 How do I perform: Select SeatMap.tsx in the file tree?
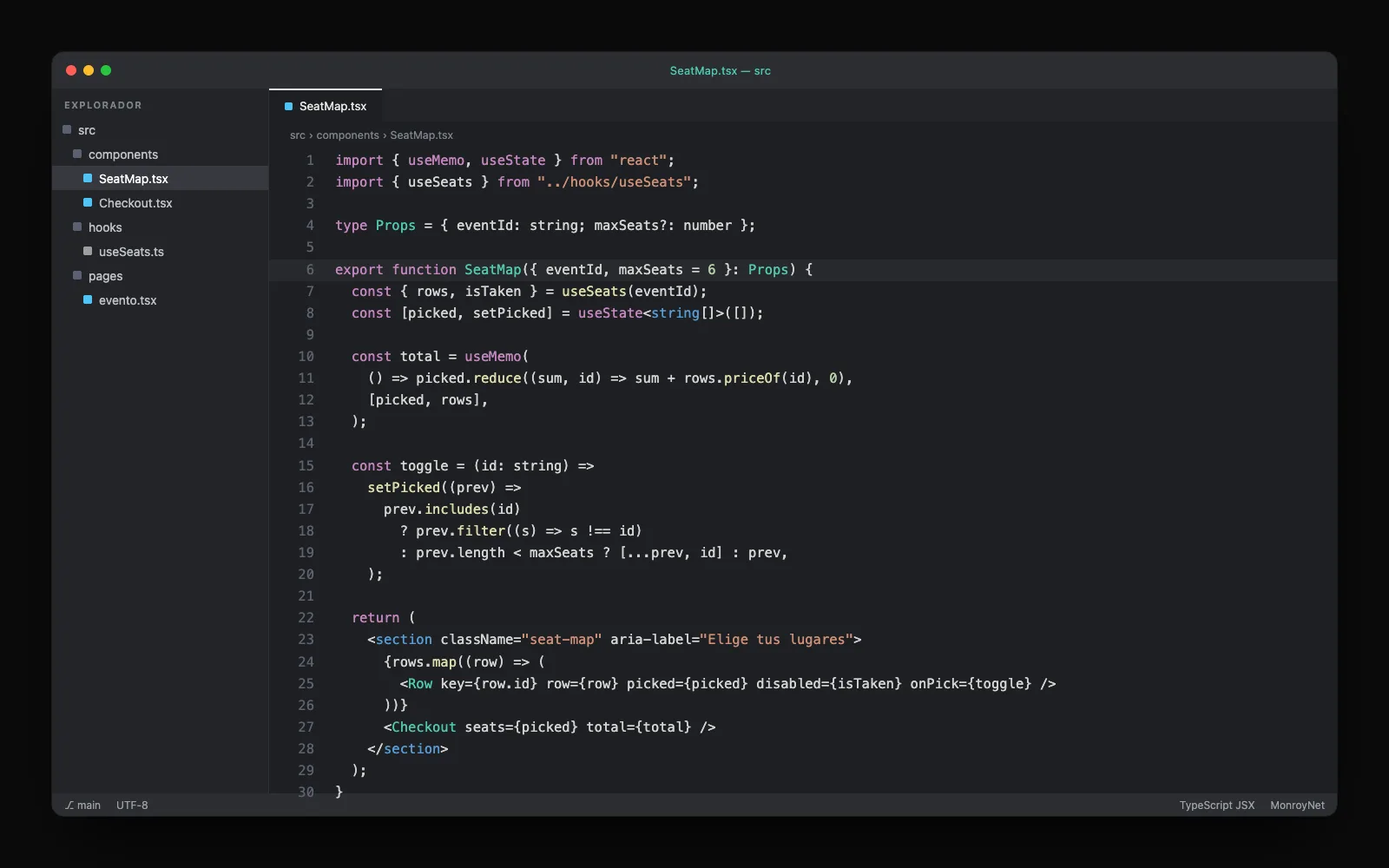[x=161, y=179]
